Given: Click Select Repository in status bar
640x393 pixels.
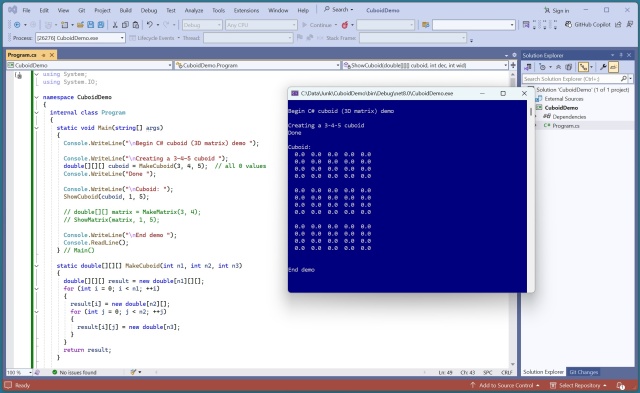Looking at the screenshot, I should point(578,385).
